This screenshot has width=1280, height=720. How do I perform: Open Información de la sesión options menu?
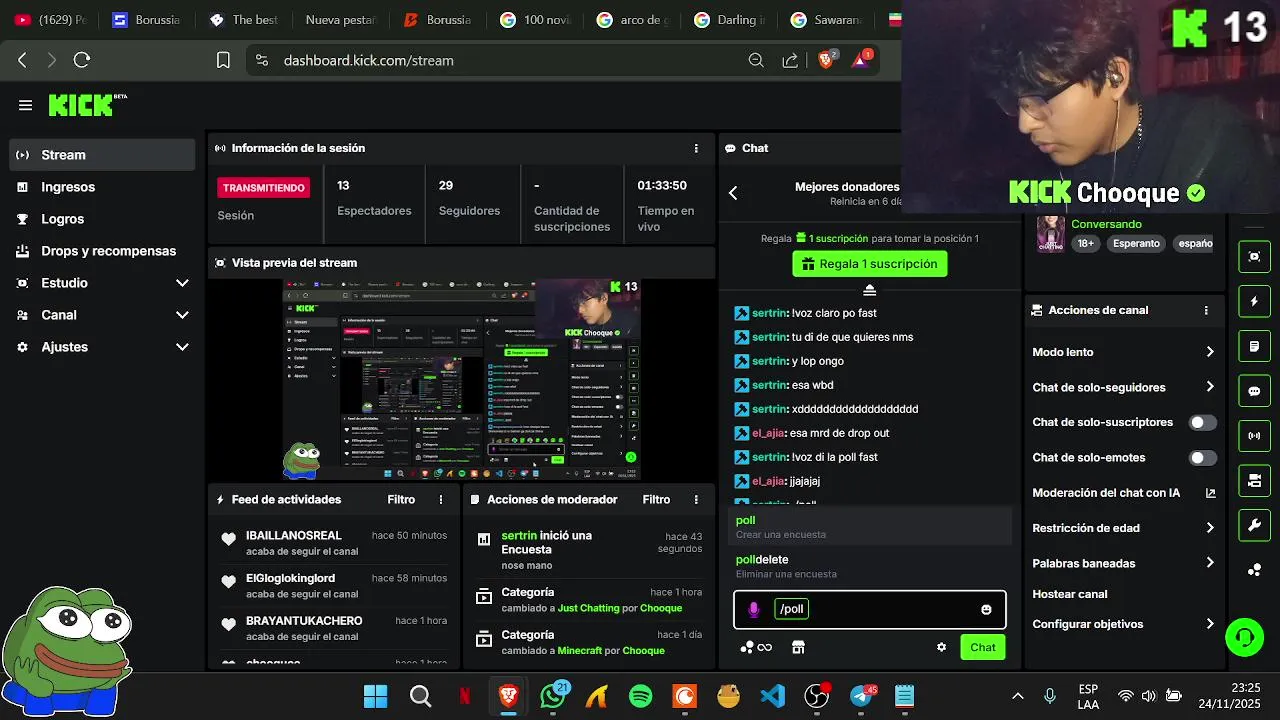tap(696, 148)
